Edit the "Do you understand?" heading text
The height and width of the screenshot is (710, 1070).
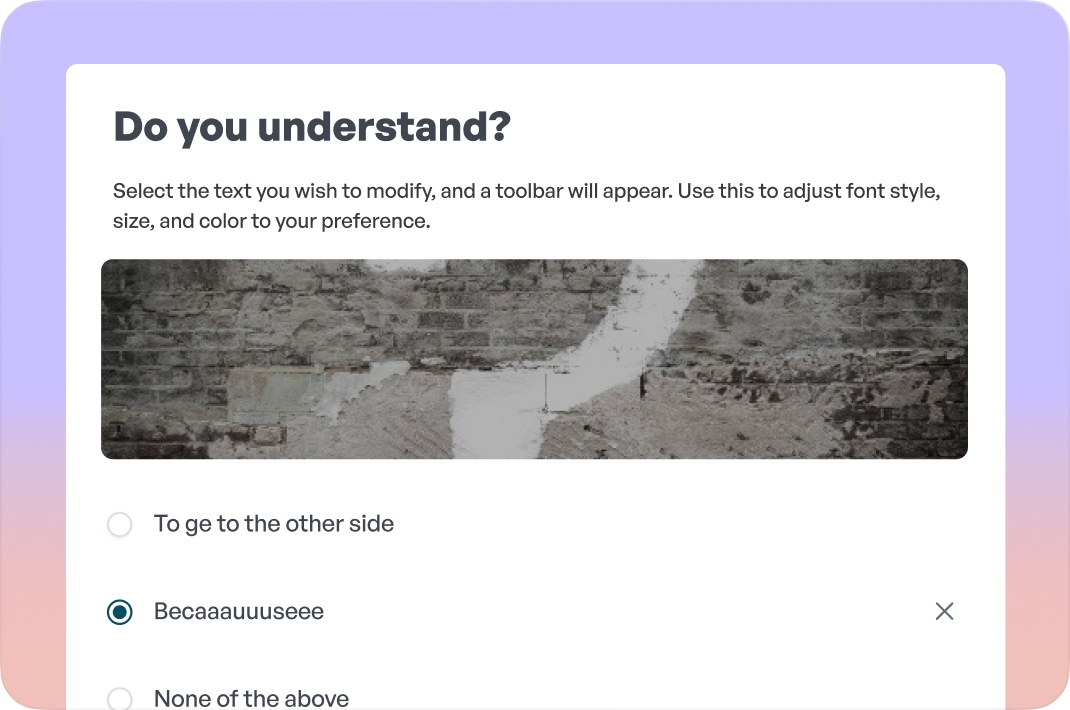click(x=312, y=128)
